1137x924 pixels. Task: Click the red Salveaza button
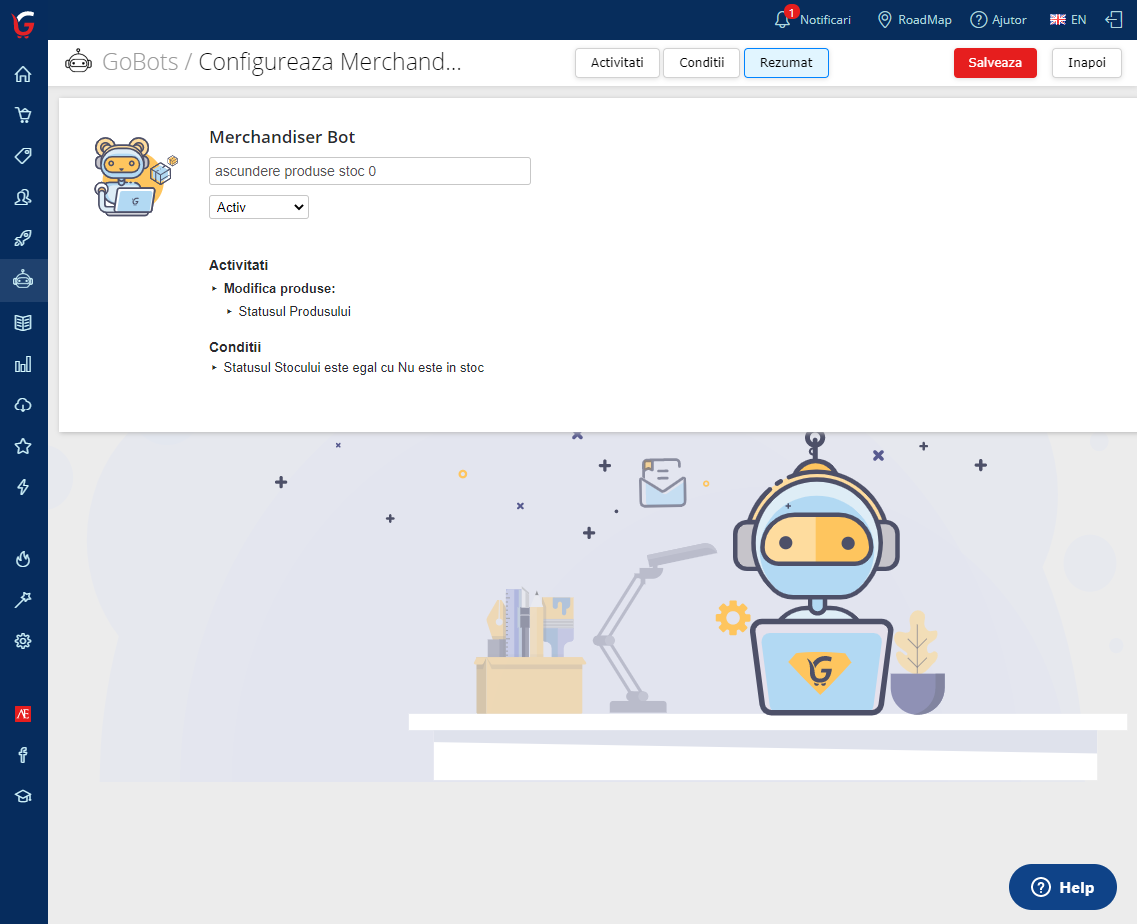click(x=995, y=62)
